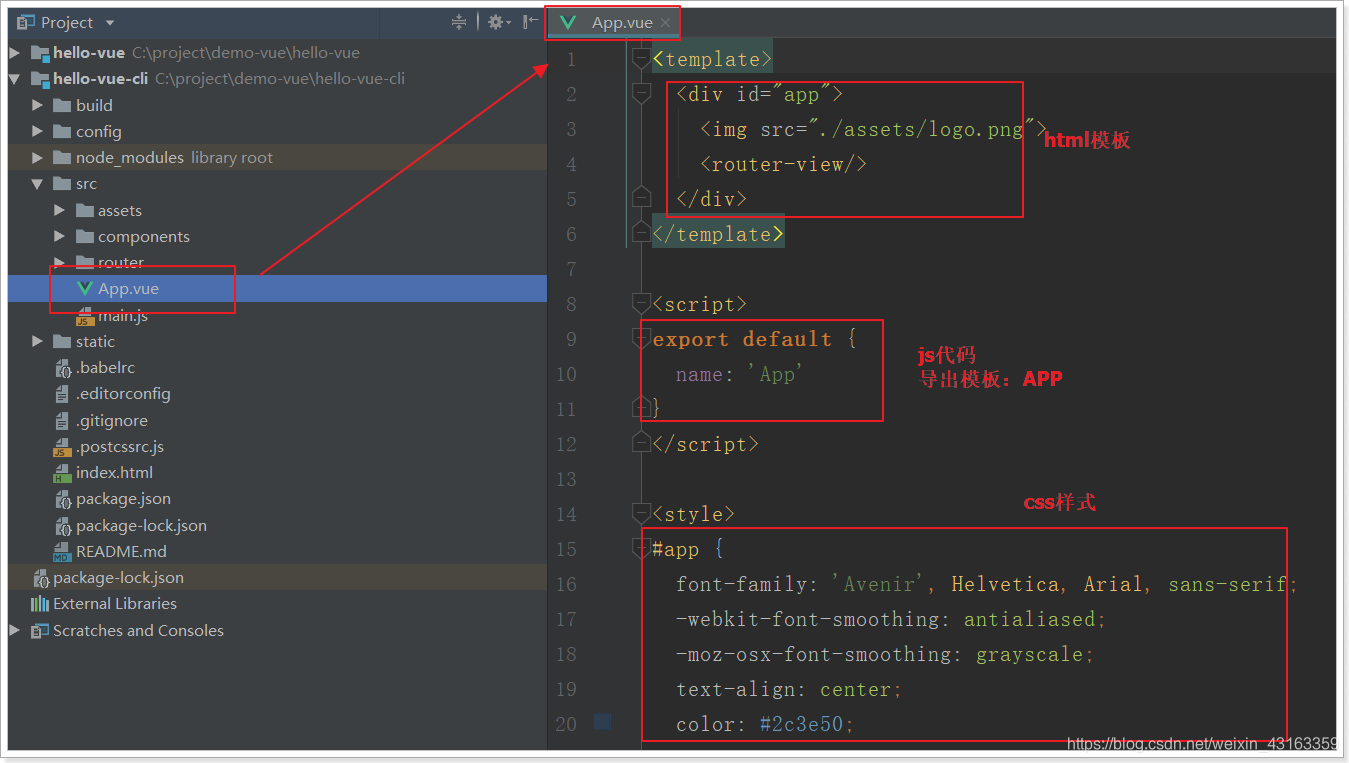Click the Vue file icon of App.vue in tree
1349x763 pixels.
click(x=85, y=288)
